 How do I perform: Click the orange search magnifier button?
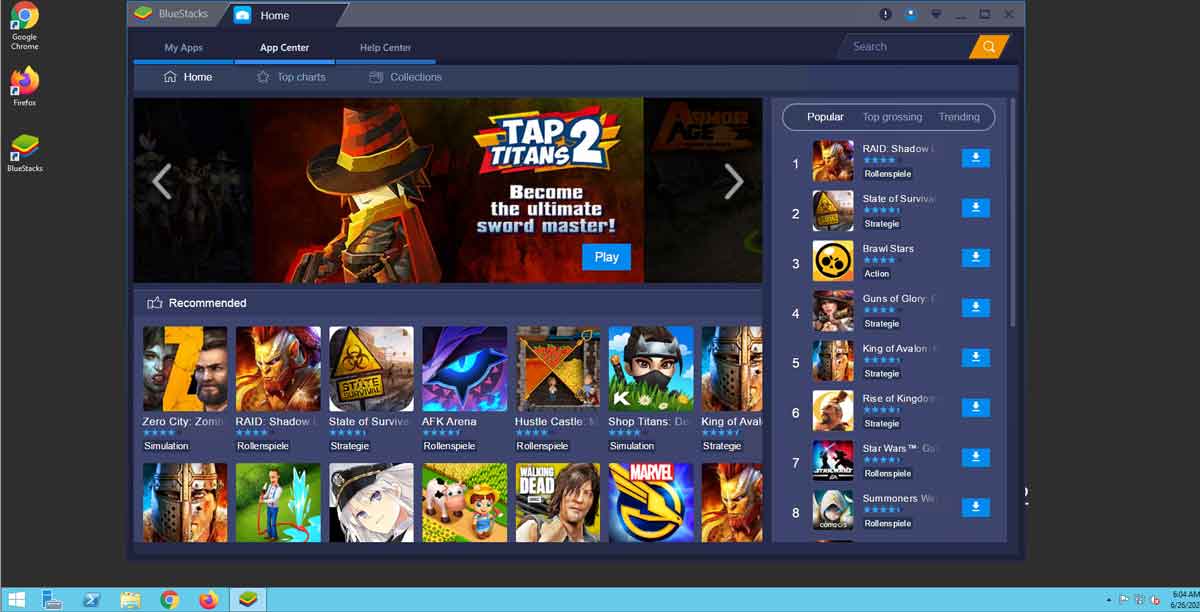pyautogui.click(x=988, y=47)
